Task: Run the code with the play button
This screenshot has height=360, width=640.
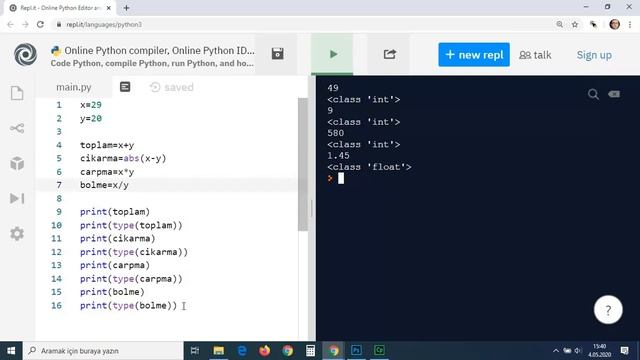Action: (333, 54)
